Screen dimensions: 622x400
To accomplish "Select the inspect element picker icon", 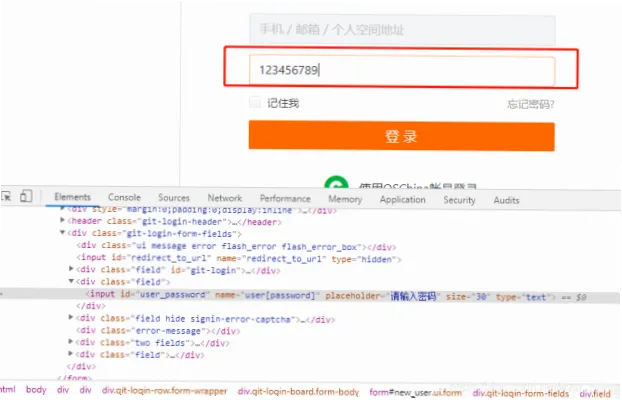I will (6, 196).
